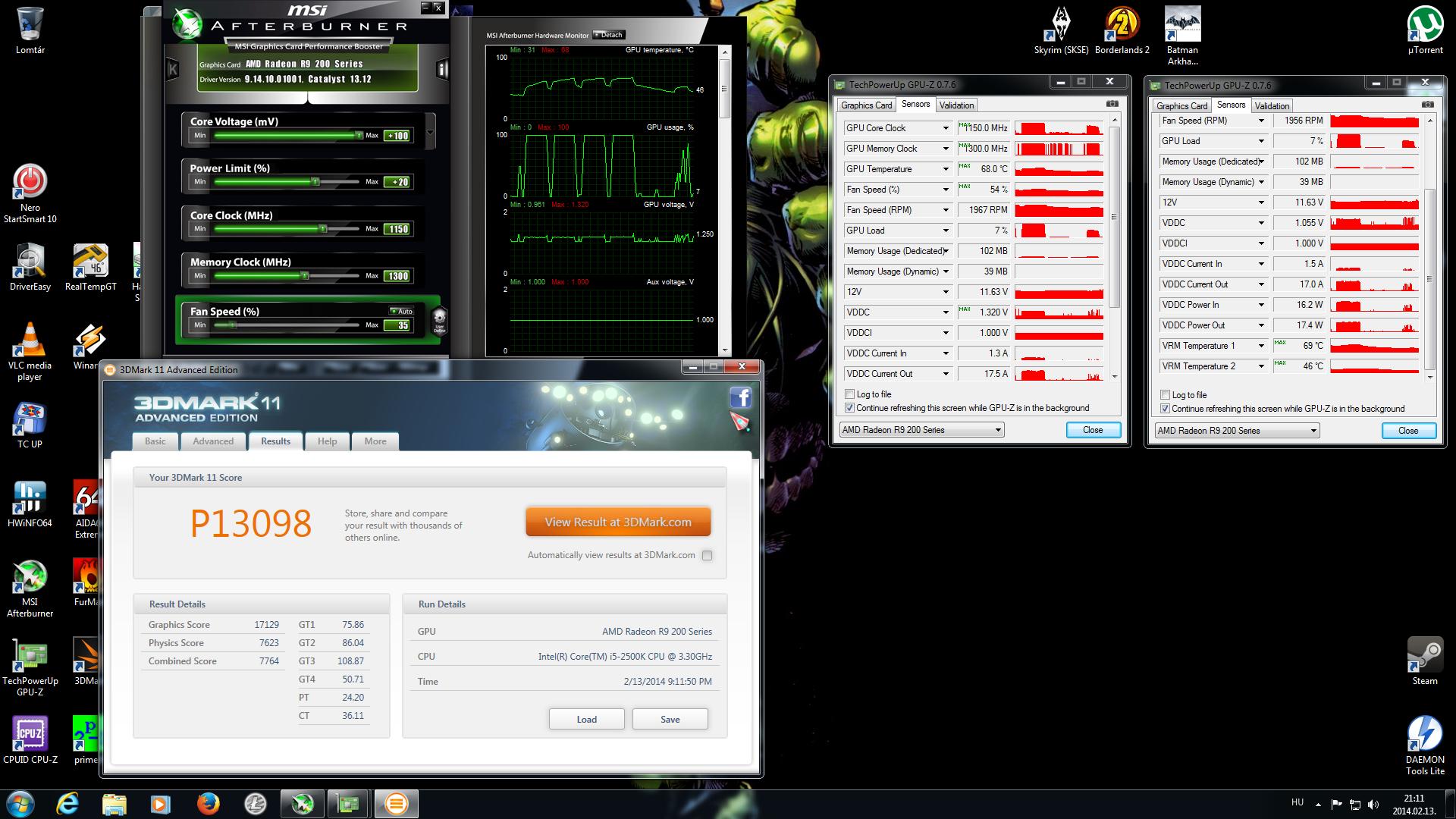1456x819 pixels.
Task: Click User Define fan icon in Afterburner
Action: click(x=439, y=320)
